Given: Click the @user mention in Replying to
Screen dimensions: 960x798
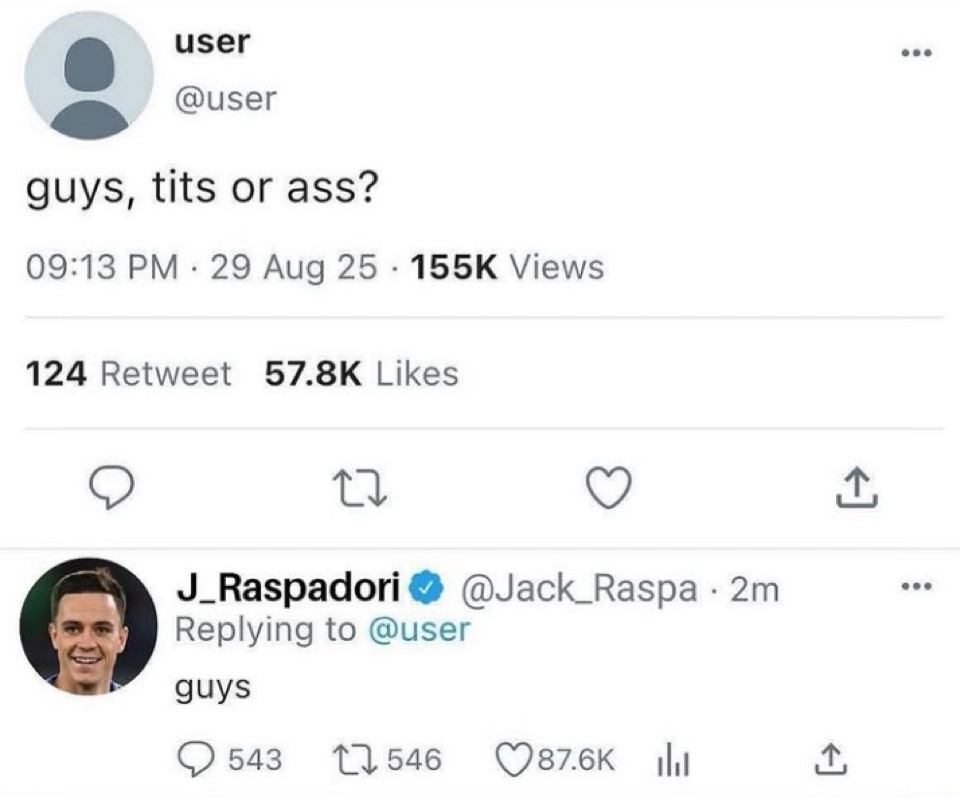Looking at the screenshot, I should click(419, 630).
